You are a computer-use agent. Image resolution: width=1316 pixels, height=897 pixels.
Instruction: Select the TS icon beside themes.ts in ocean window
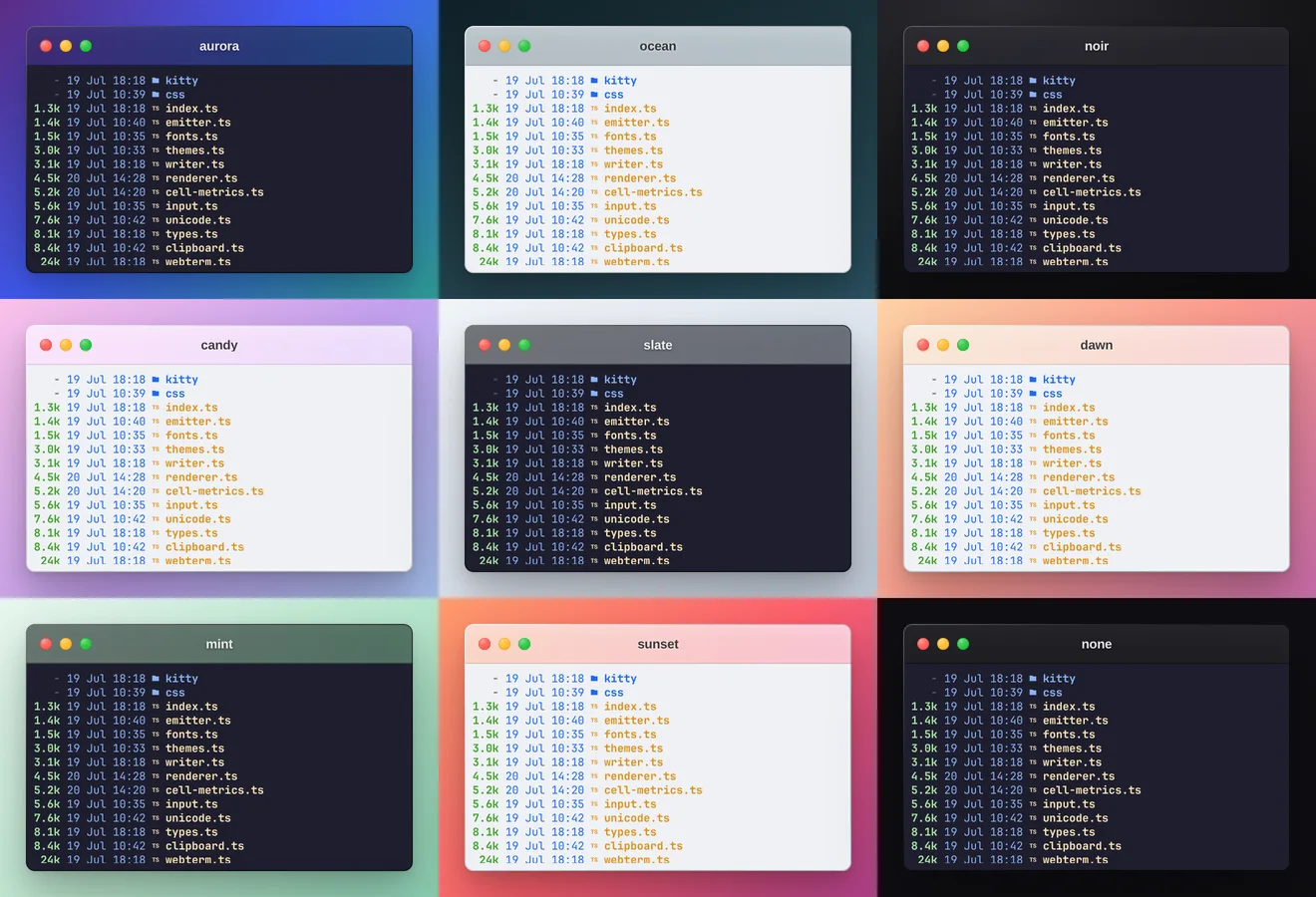(x=594, y=150)
